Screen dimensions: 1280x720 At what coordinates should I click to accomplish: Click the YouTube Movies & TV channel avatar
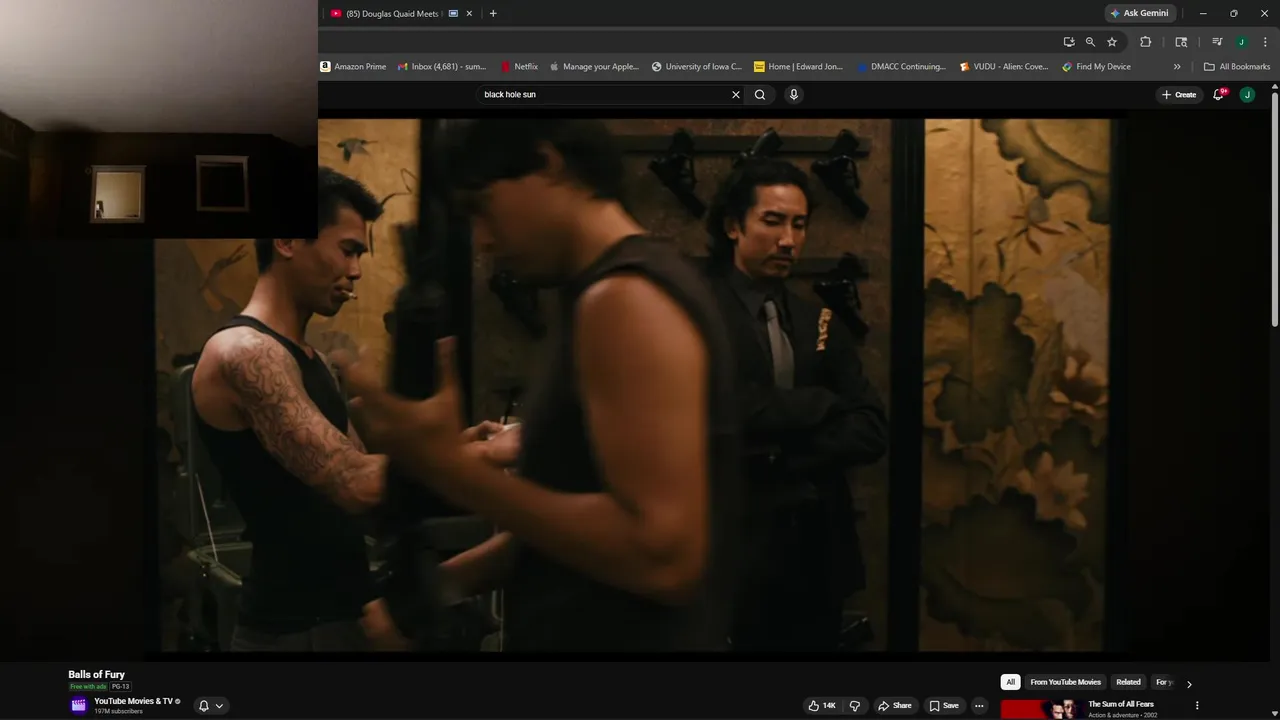pos(79,705)
